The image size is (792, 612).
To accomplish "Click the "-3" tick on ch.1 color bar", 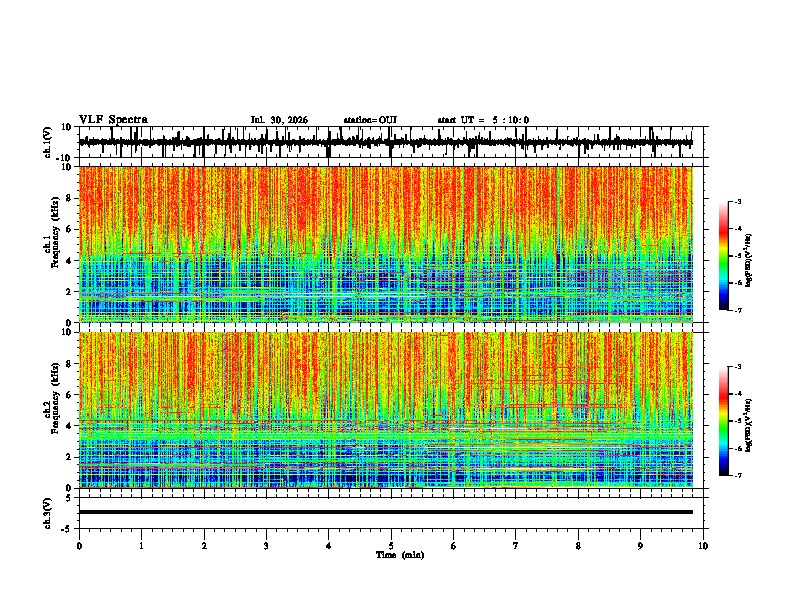I will (737, 201).
